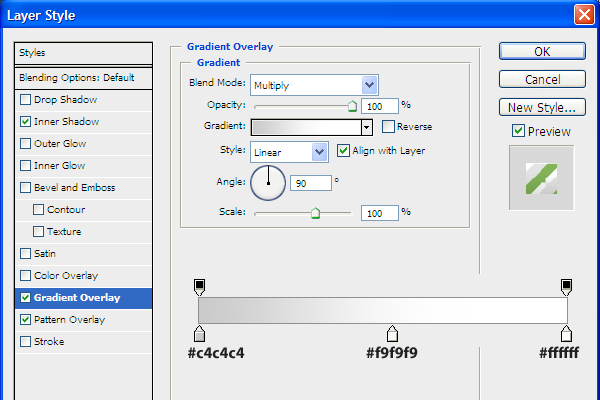Enable the Bevel and Emboss checkbox
The height and width of the screenshot is (400, 600).
(x=25, y=188)
